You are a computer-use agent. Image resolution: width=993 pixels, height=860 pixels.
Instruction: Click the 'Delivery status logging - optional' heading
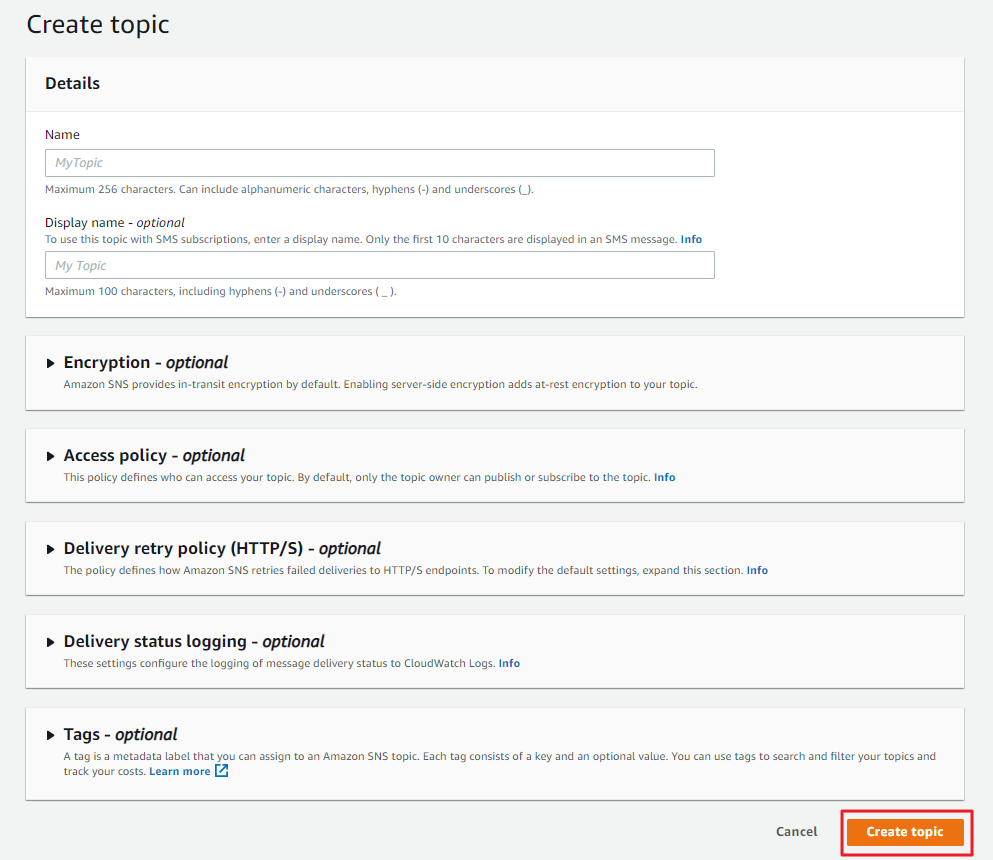194,642
